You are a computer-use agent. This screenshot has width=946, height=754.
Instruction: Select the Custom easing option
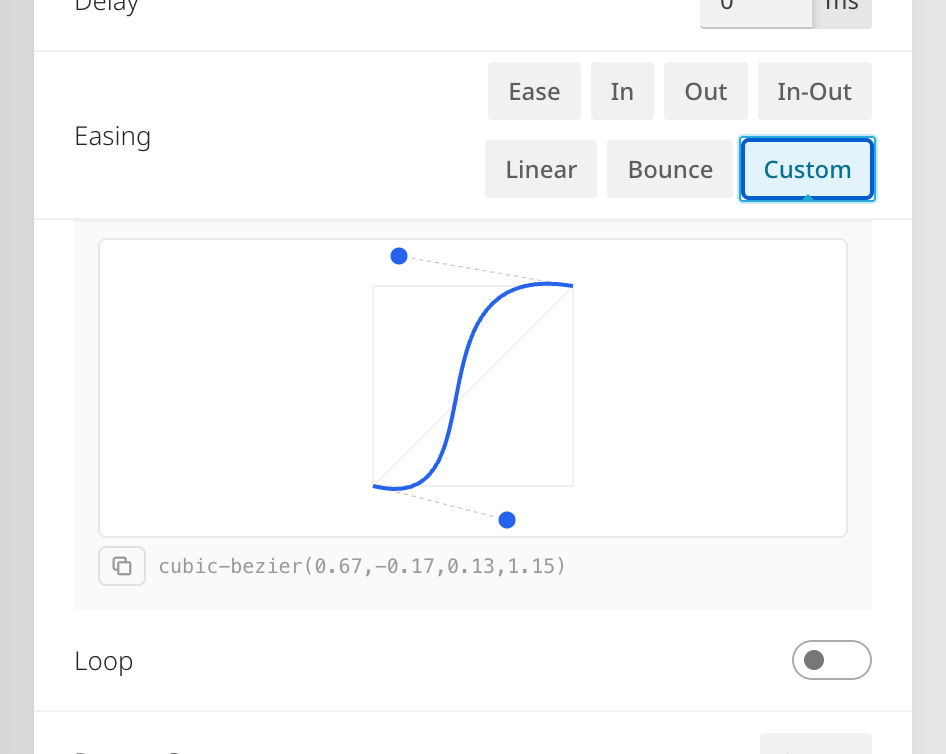pos(807,168)
